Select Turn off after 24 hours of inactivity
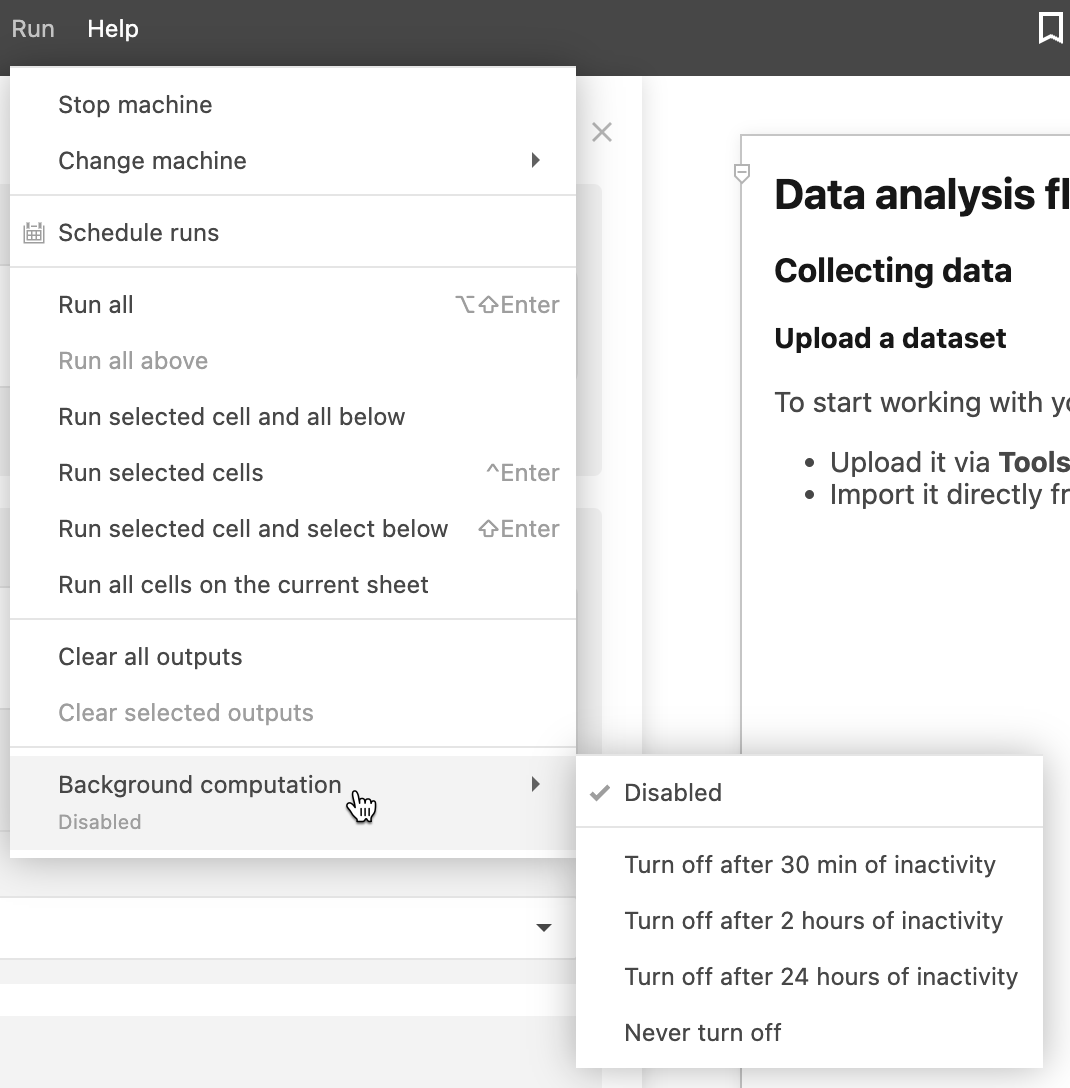Viewport: 1070px width, 1088px height. tap(821, 976)
